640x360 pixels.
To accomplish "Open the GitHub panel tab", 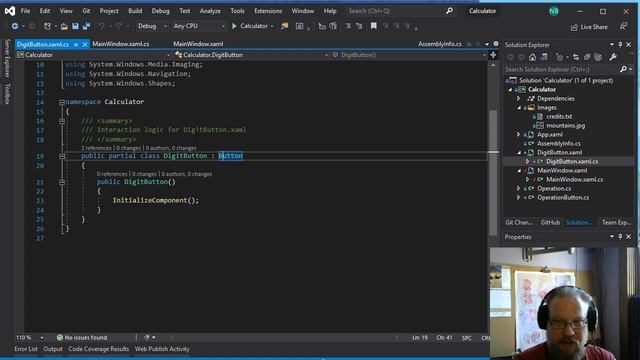I will (x=550, y=222).
